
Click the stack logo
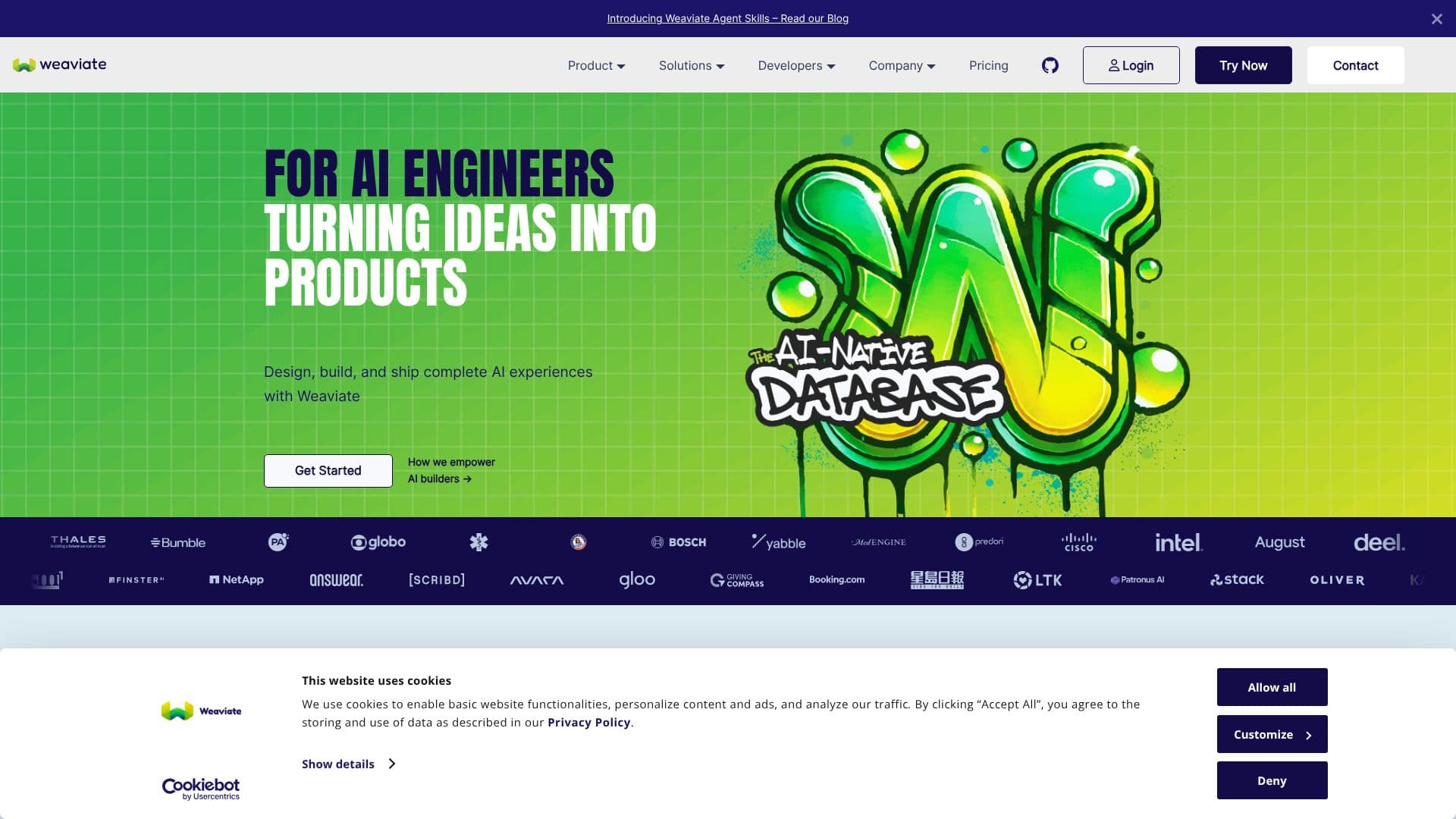tap(1238, 580)
